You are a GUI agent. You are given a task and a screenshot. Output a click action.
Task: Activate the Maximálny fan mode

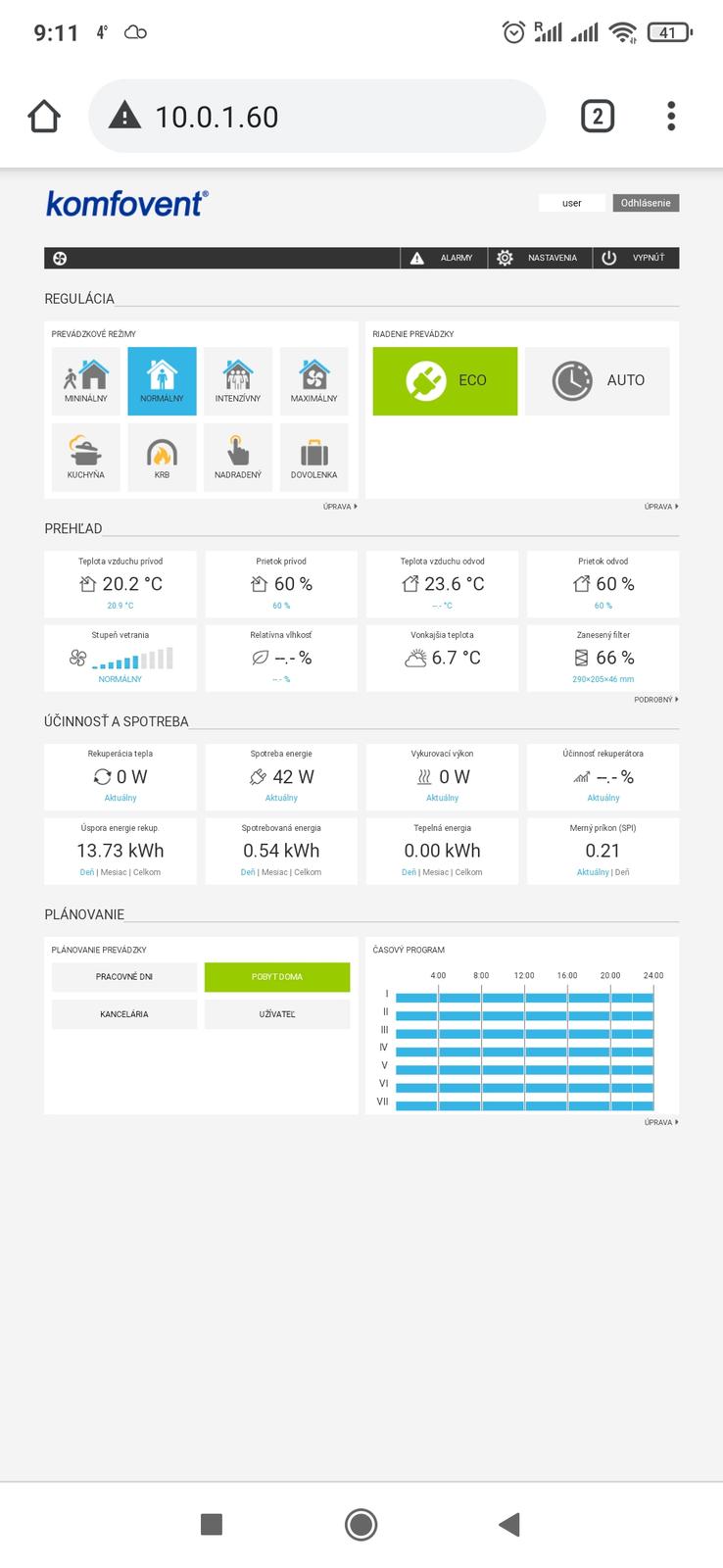(313, 380)
